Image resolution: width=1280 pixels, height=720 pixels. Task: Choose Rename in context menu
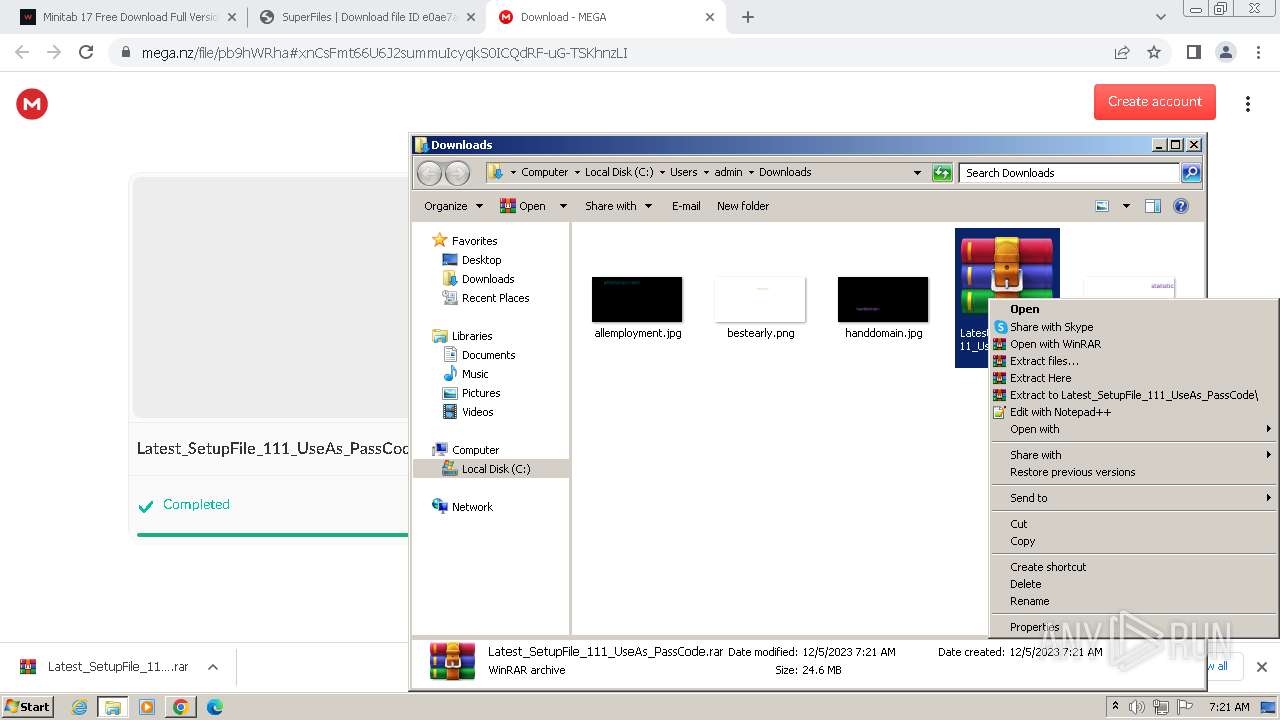pos(1133,601)
